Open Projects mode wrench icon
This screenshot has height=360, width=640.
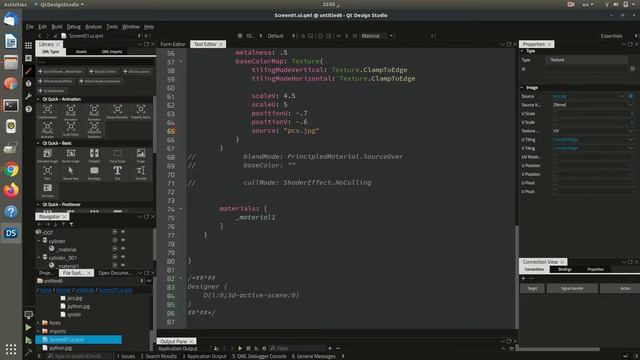point(28,96)
